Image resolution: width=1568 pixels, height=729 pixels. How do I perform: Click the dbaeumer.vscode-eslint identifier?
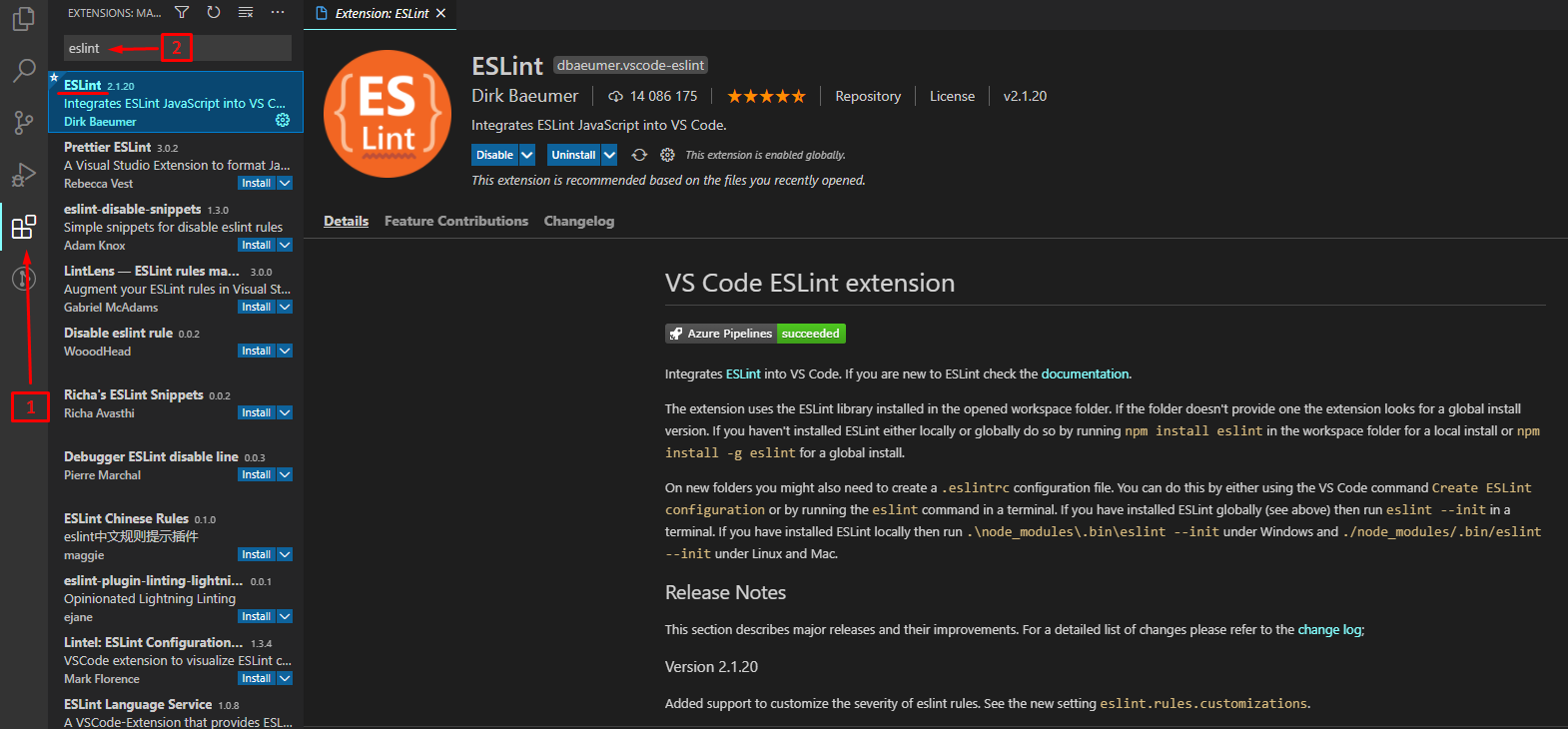tap(630, 65)
